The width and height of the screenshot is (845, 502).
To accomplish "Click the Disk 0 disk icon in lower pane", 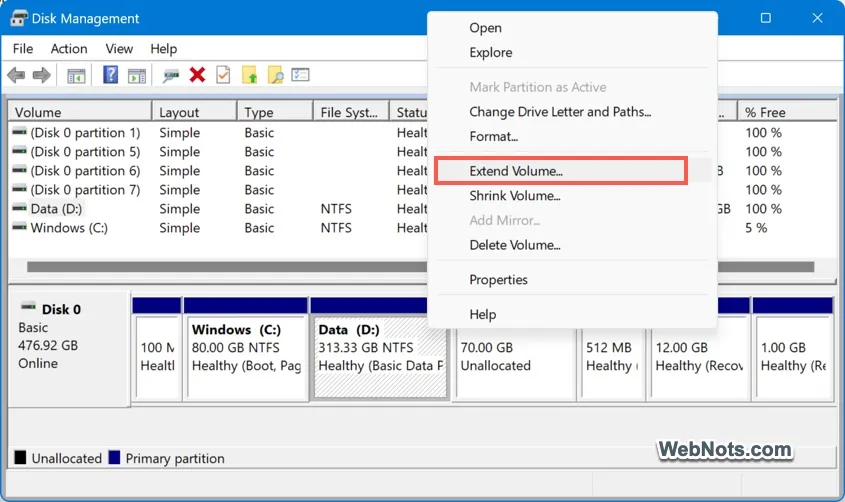I will point(28,306).
